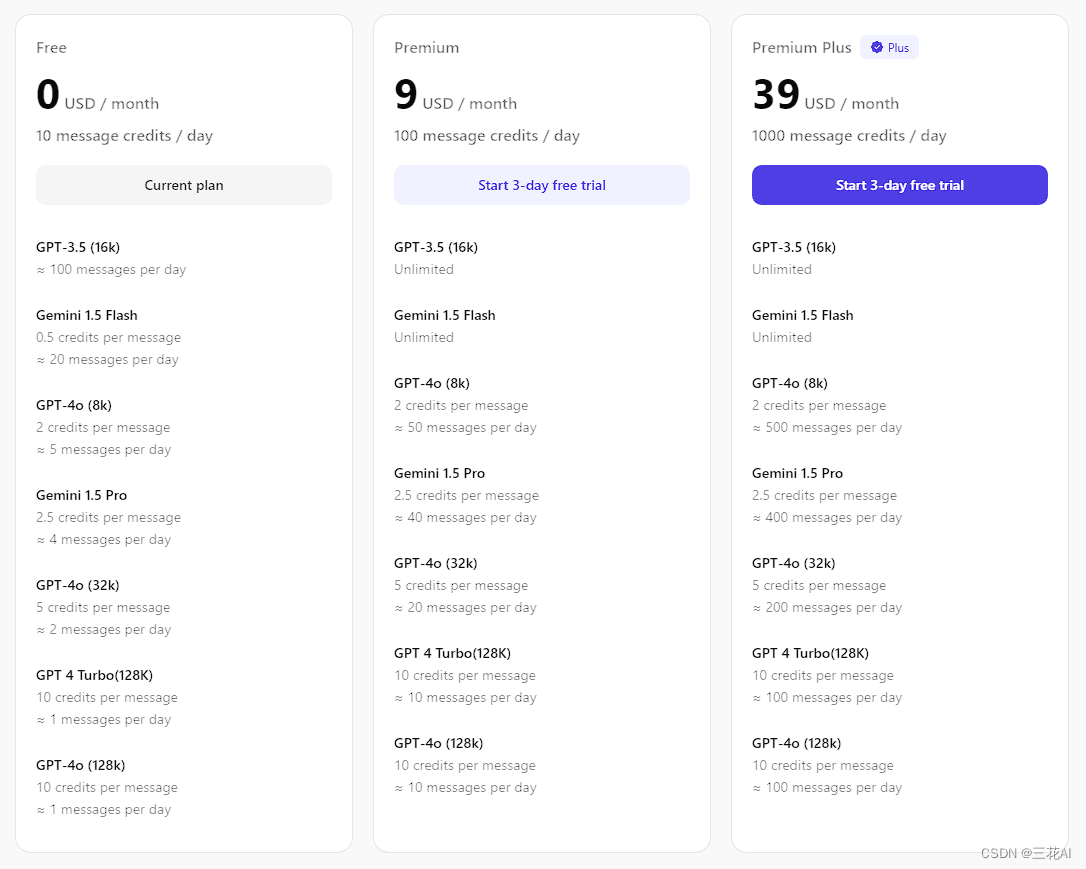This screenshot has width=1086, height=869.
Task: Click Gemini 1.5 Pro in the Free plan
Action: [x=82, y=495]
